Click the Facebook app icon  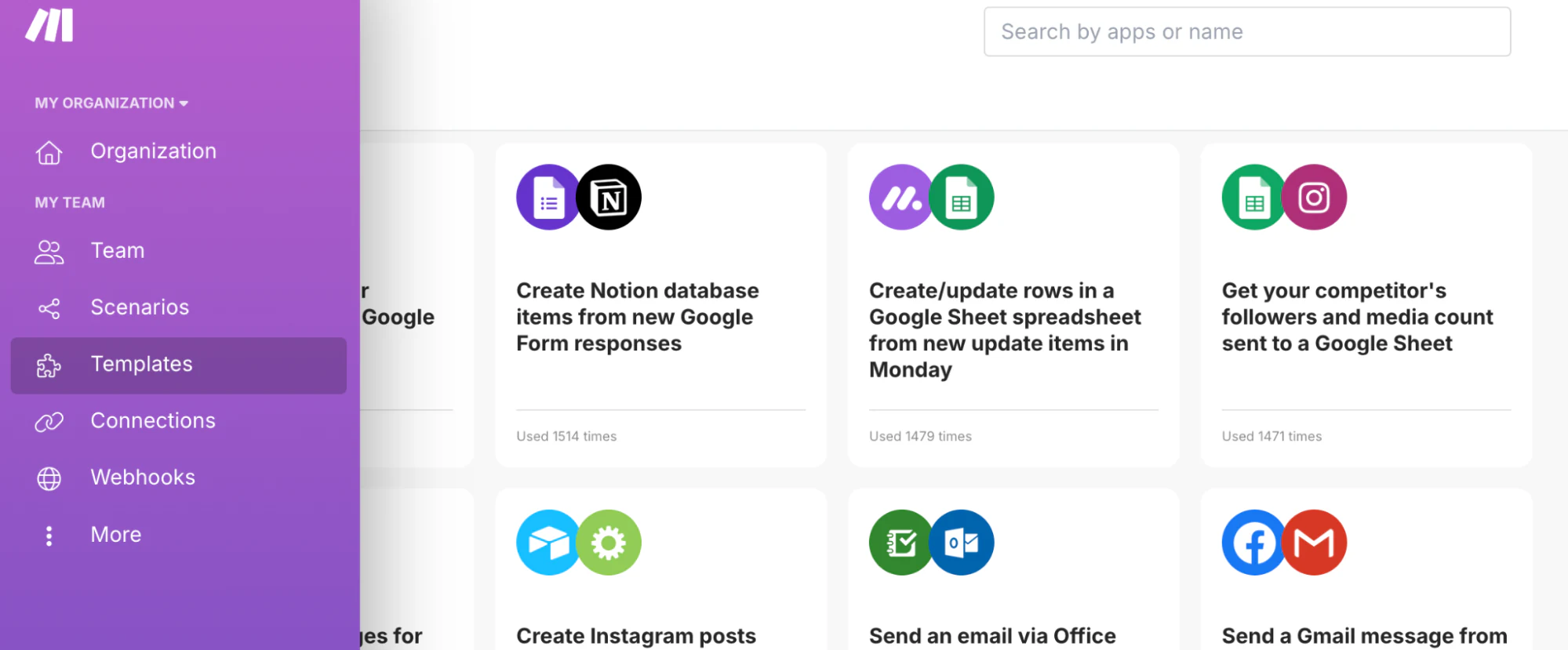pos(1254,543)
